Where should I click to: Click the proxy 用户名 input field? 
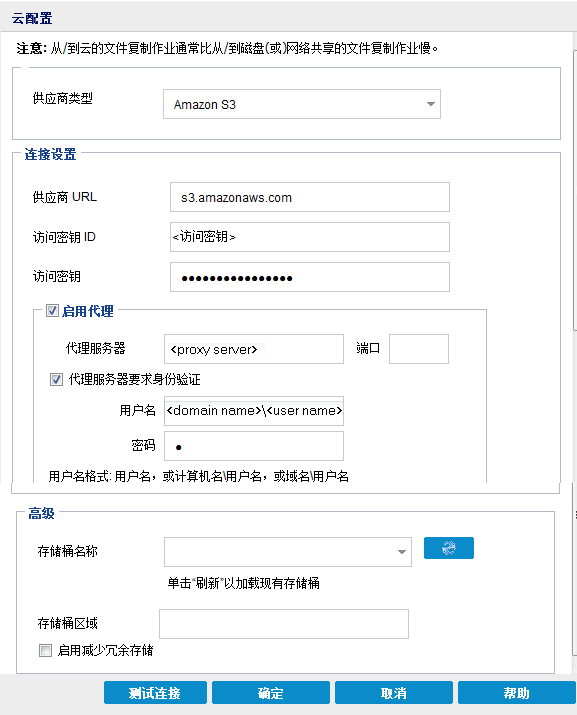pos(254,411)
